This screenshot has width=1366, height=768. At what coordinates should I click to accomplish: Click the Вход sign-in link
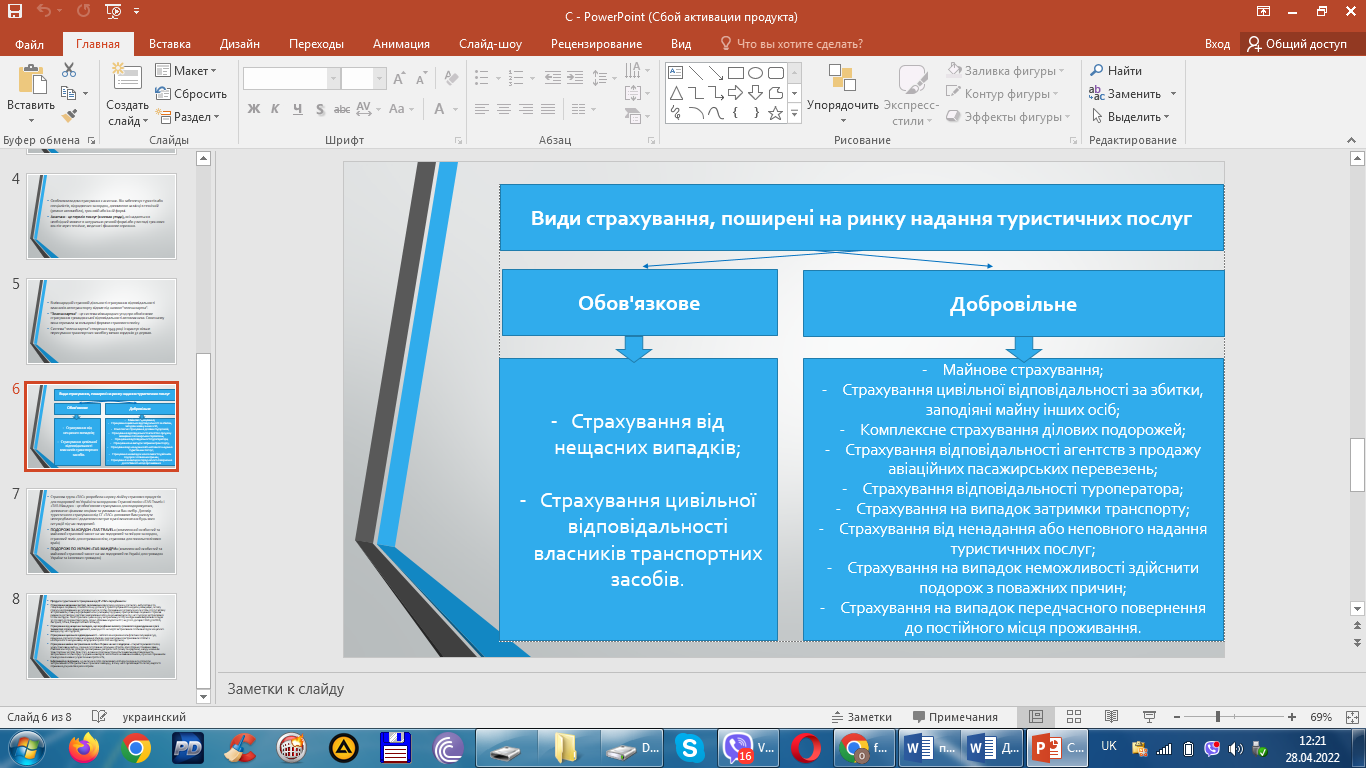pyautogui.click(x=1217, y=44)
